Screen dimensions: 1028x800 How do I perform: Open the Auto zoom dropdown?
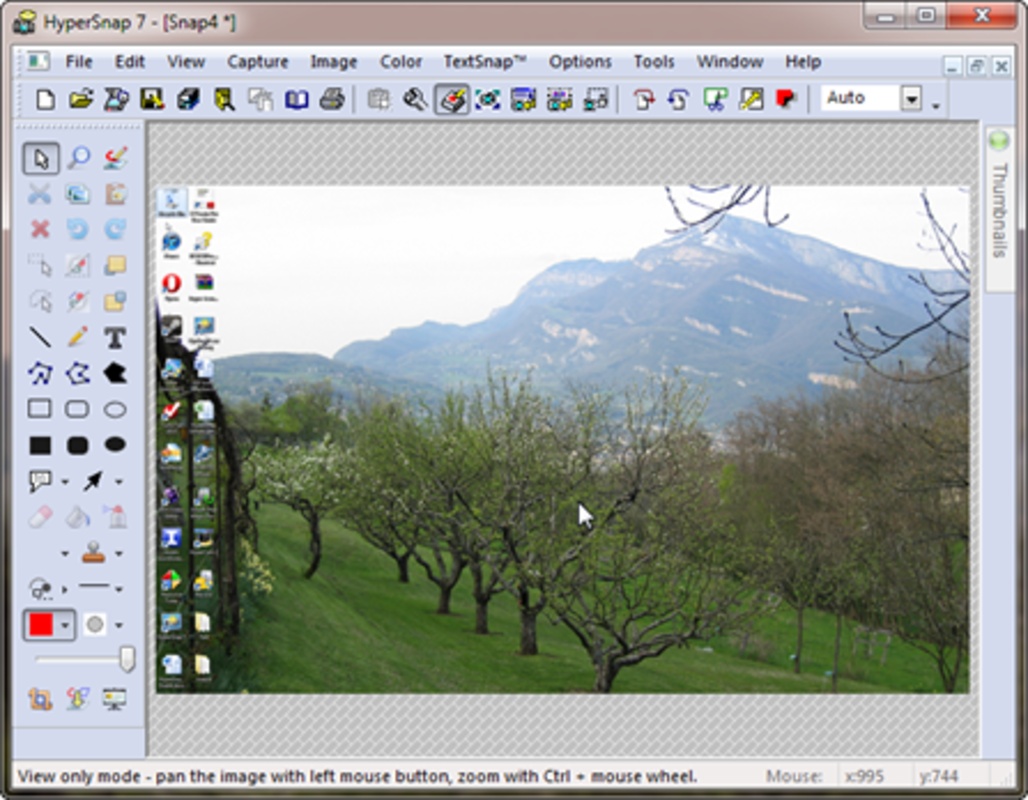coord(911,98)
